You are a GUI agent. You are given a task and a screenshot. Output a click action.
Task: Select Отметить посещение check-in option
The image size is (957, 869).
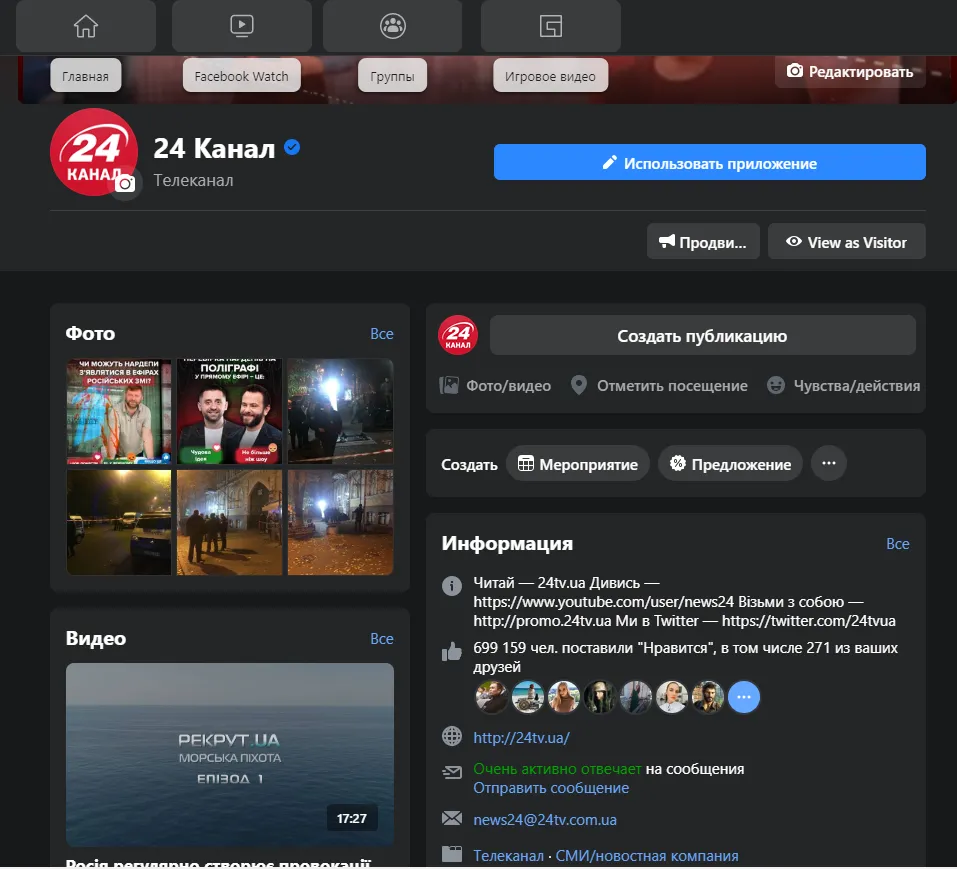[659, 385]
